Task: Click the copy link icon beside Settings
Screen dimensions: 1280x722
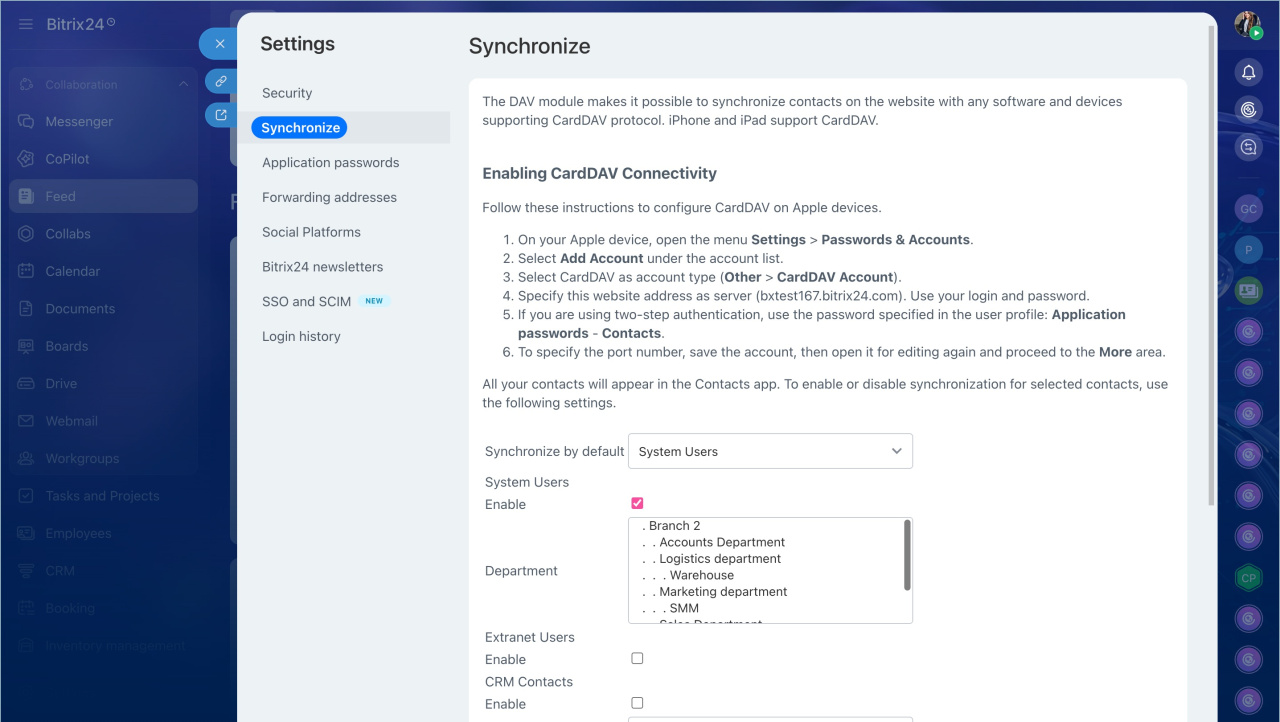Action: point(221,81)
